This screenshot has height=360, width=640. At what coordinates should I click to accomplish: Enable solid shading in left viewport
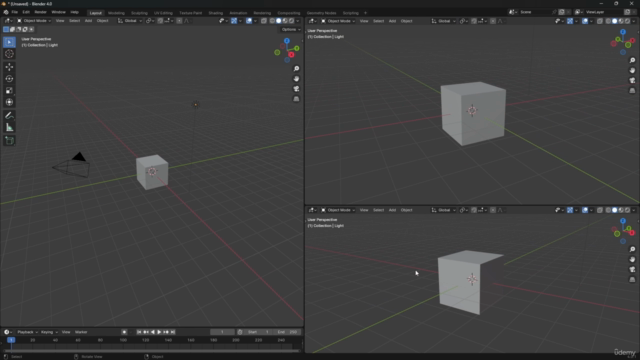[x=279, y=21]
